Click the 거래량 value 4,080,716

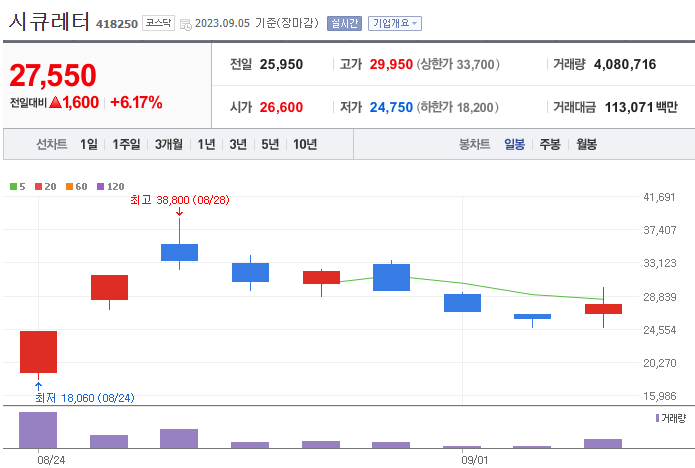click(625, 64)
